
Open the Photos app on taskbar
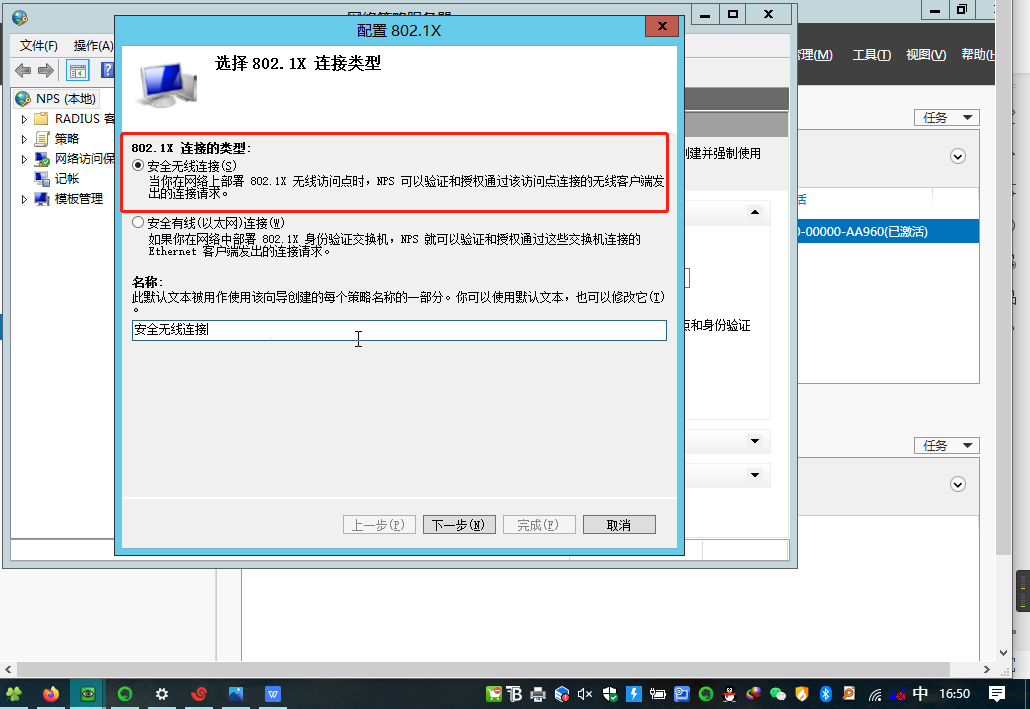tap(236, 694)
